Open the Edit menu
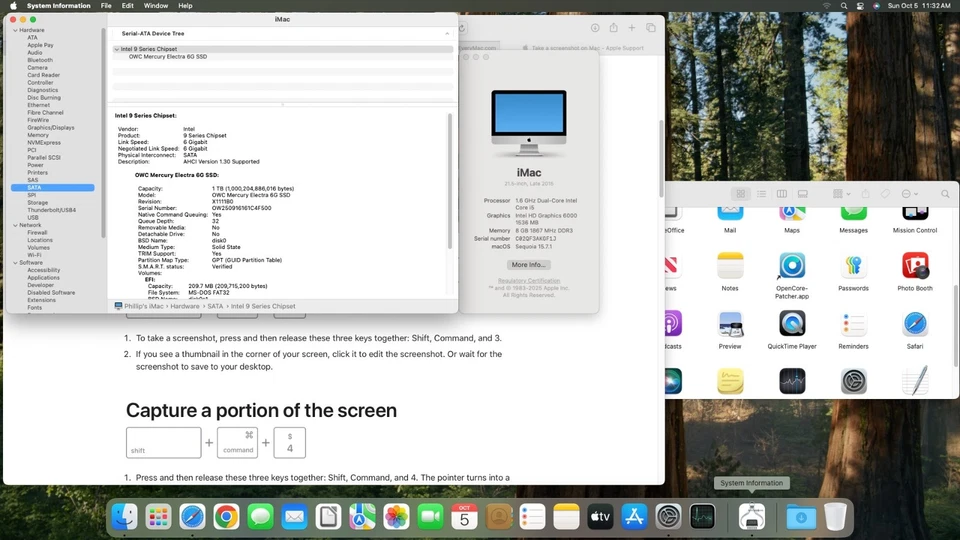 127,6
